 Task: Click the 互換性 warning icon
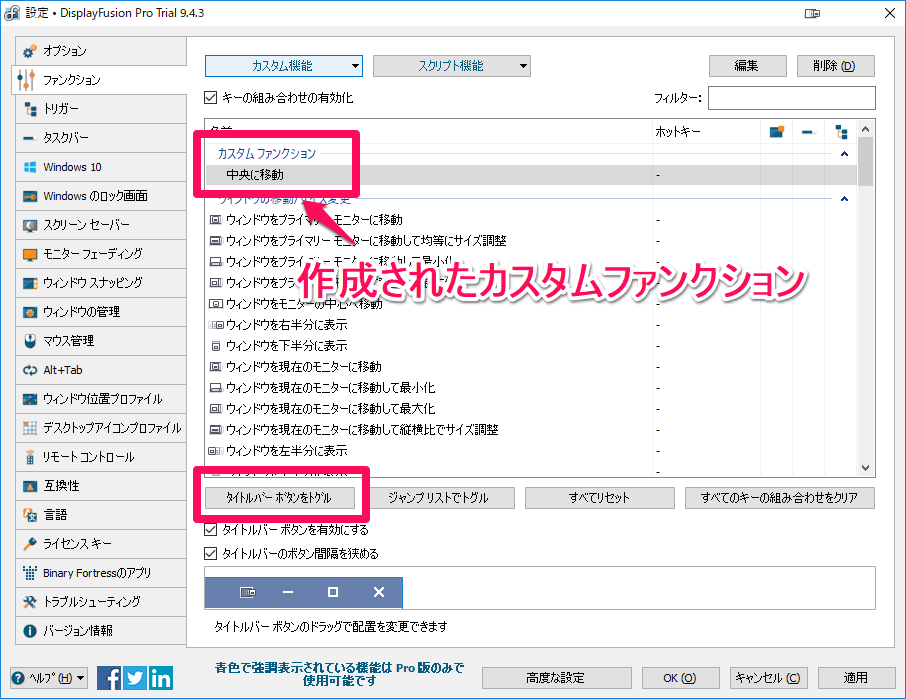[30, 486]
